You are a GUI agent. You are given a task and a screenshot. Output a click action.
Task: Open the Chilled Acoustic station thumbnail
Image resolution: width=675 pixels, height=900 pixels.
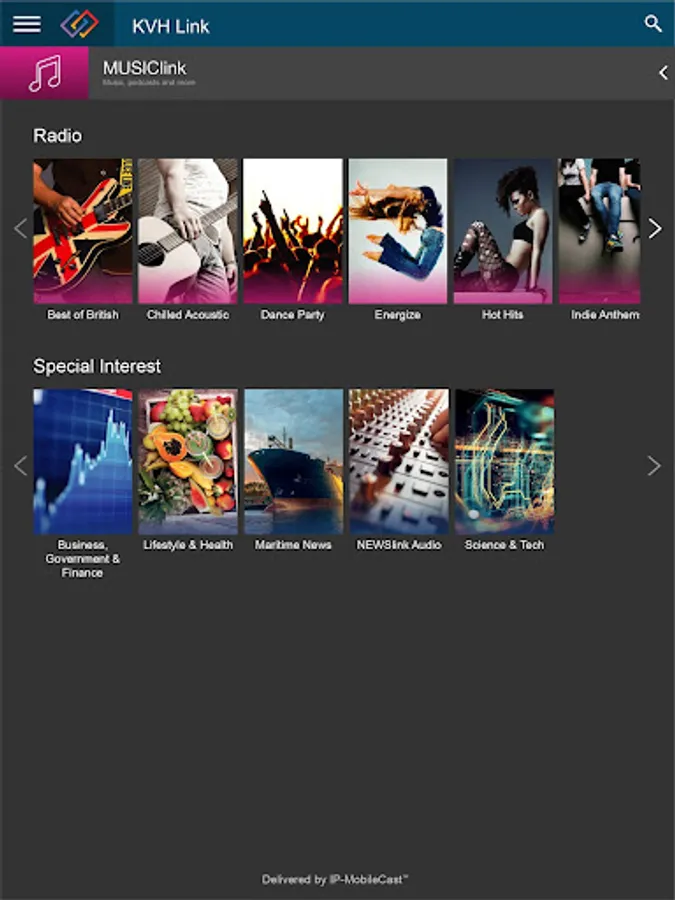click(x=188, y=231)
